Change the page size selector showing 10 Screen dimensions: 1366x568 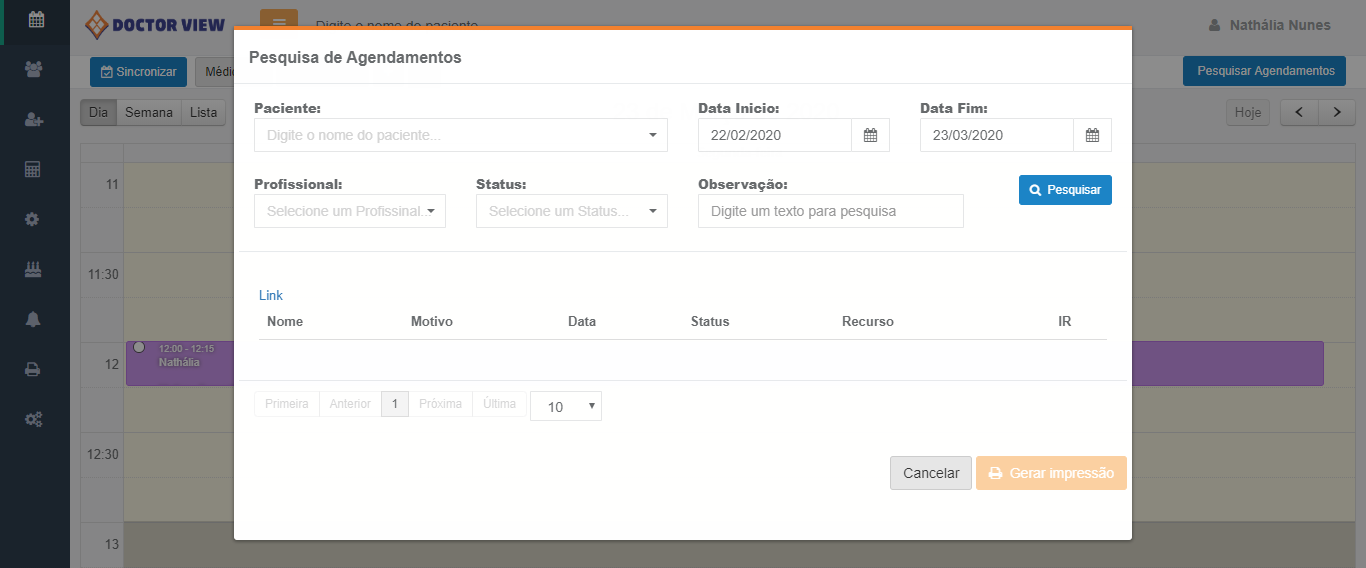565,406
